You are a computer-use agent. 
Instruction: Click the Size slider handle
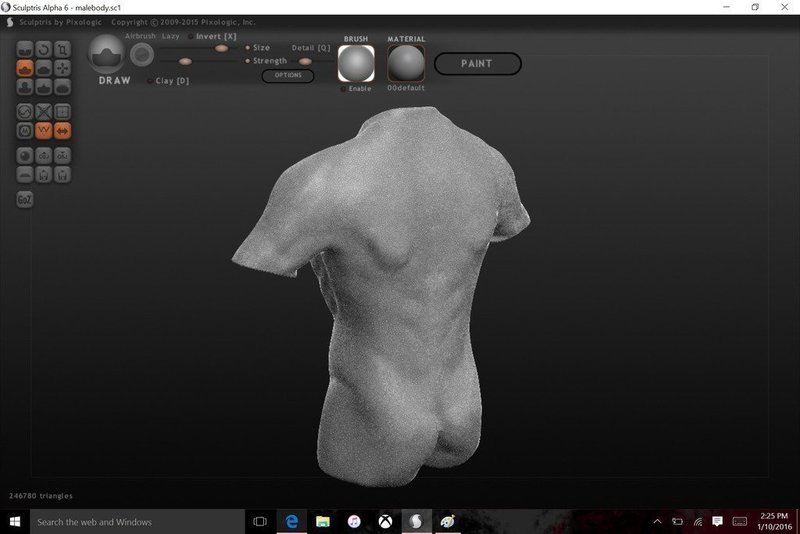(x=221, y=48)
